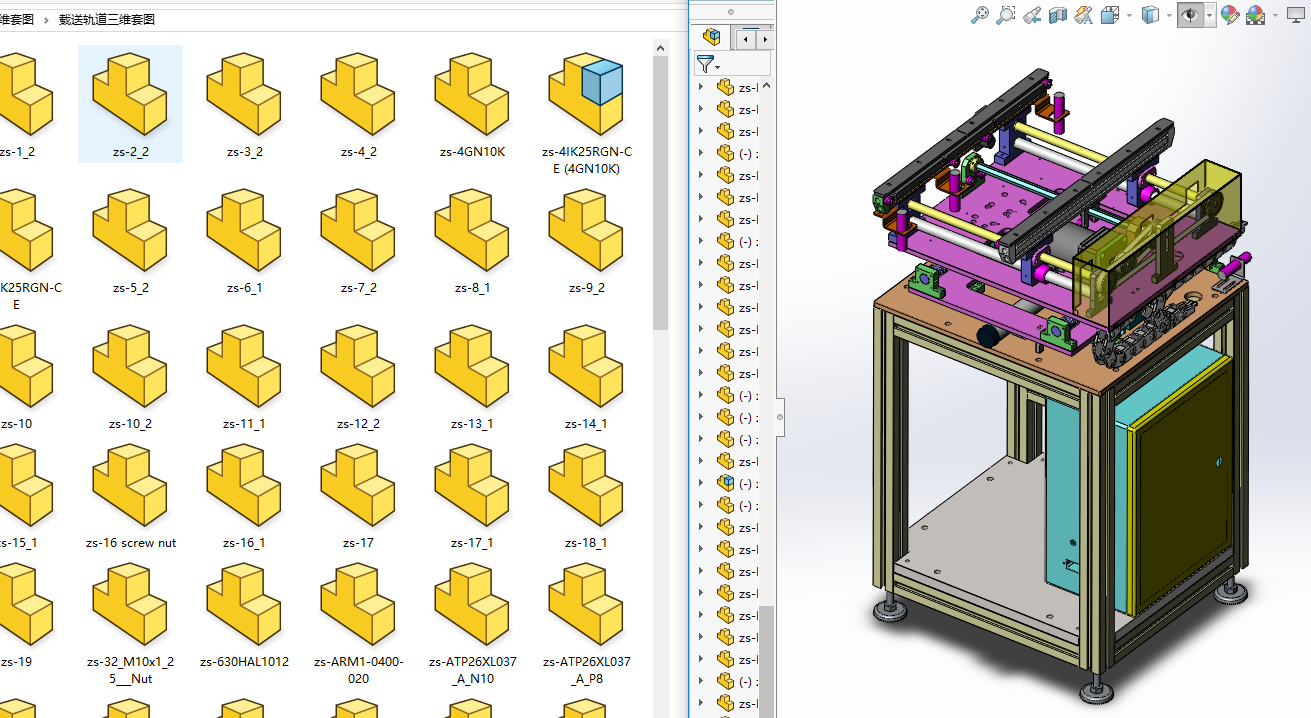Screen dimensions: 1311x718
Task: Click the Previous View icon
Action: tap(1032, 15)
